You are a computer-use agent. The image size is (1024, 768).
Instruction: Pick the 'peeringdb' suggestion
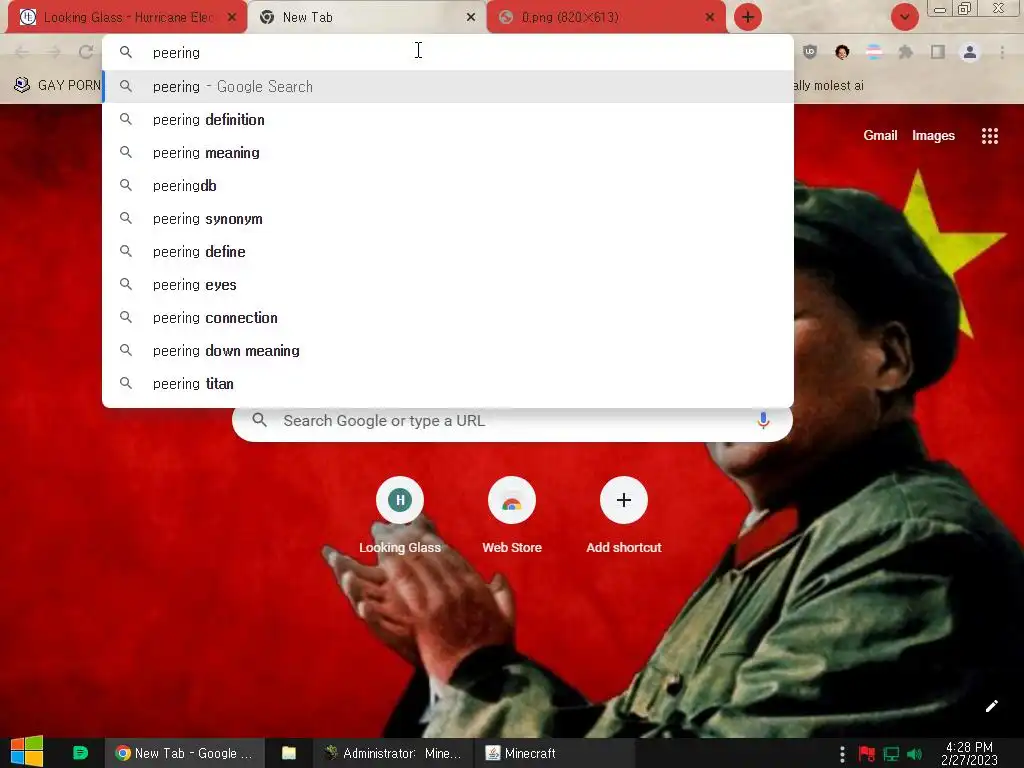pos(448,185)
